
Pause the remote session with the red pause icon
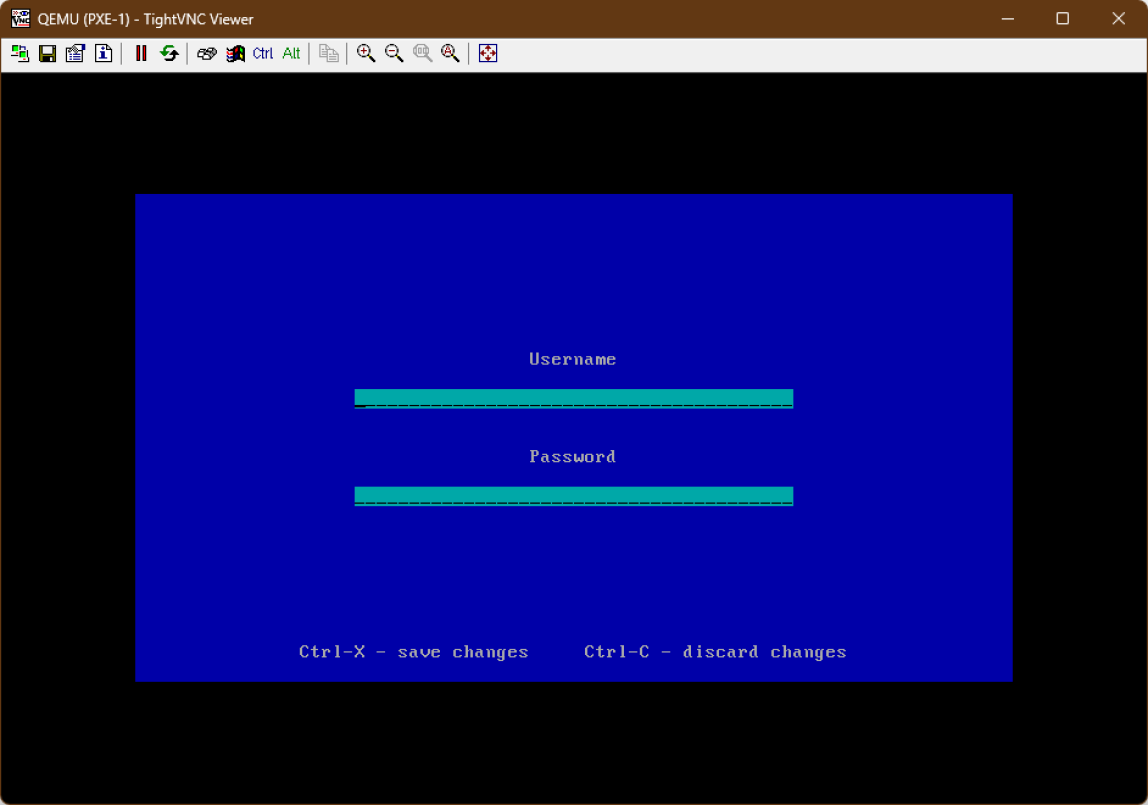pos(141,53)
